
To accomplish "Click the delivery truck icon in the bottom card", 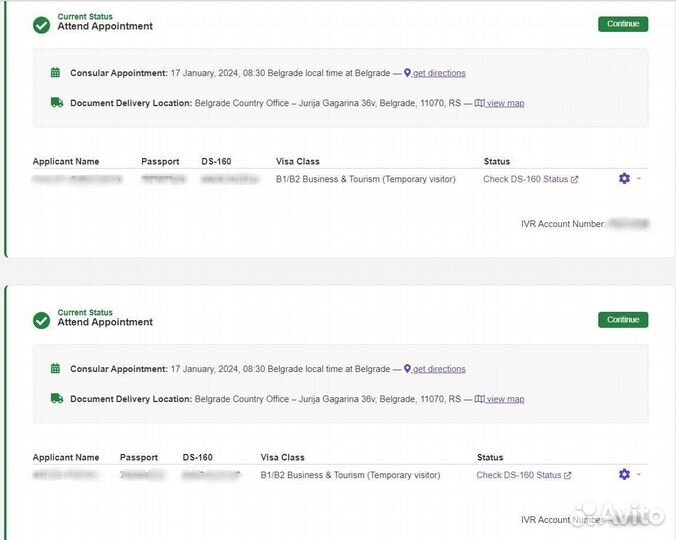I will coord(56,399).
